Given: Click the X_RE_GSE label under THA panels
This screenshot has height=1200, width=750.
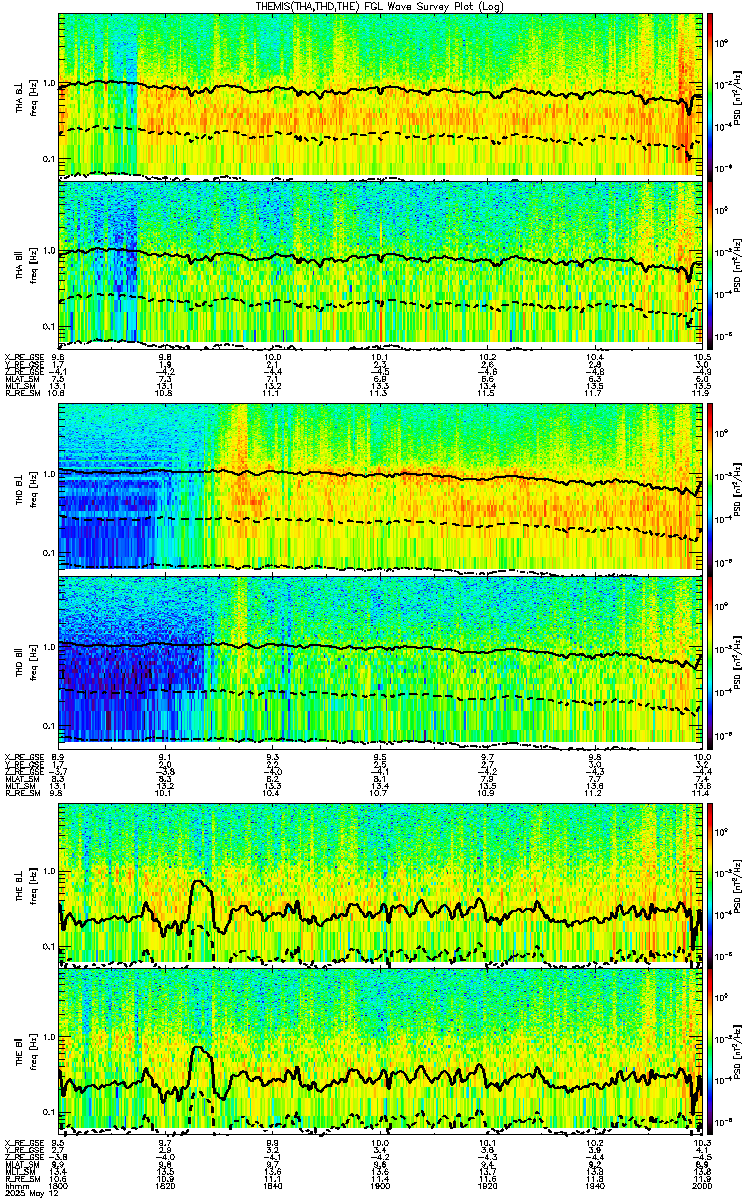Looking at the screenshot, I should tap(24, 356).
